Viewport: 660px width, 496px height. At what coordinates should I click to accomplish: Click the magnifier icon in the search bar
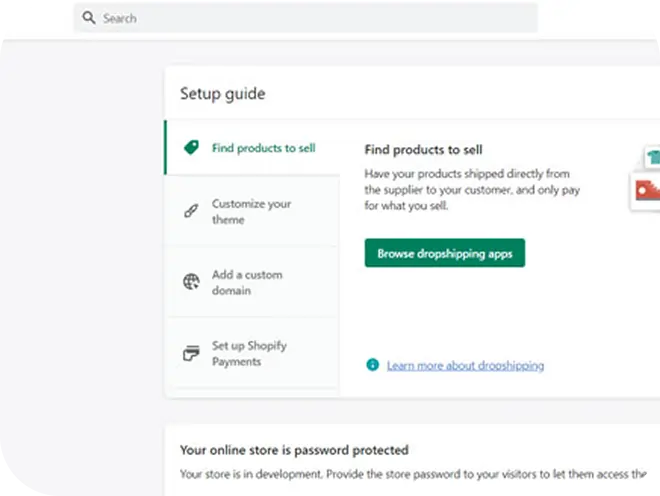tap(89, 18)
